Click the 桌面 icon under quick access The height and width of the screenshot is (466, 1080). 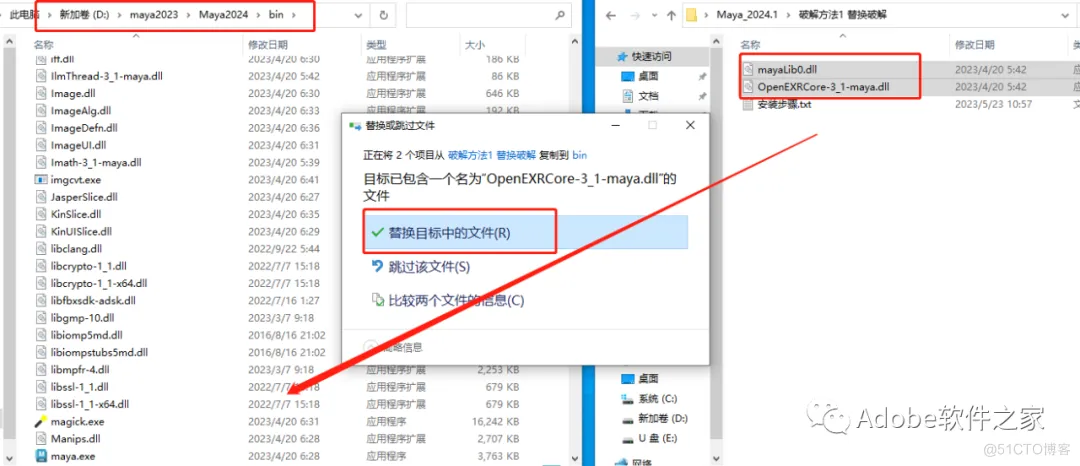[627, 76]
